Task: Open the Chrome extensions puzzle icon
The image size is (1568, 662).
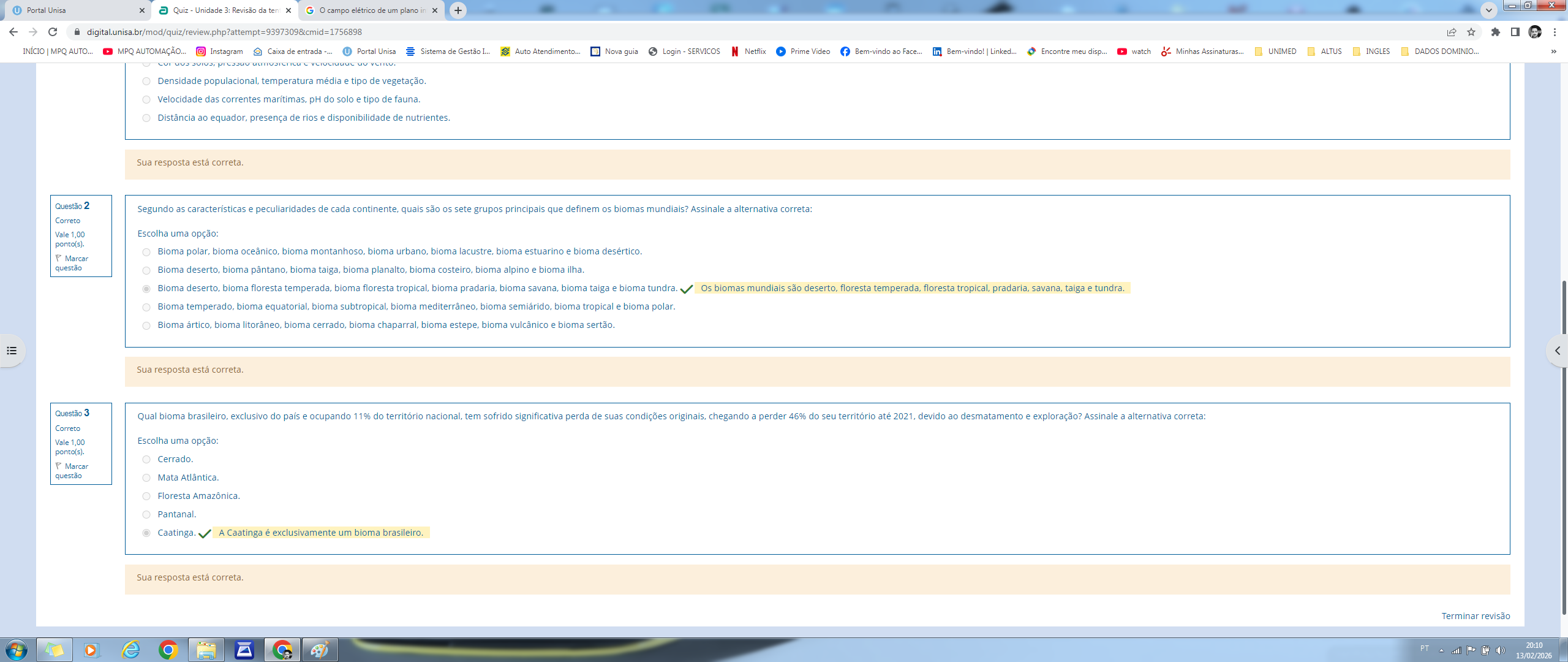Action: tap(1496, 32)
